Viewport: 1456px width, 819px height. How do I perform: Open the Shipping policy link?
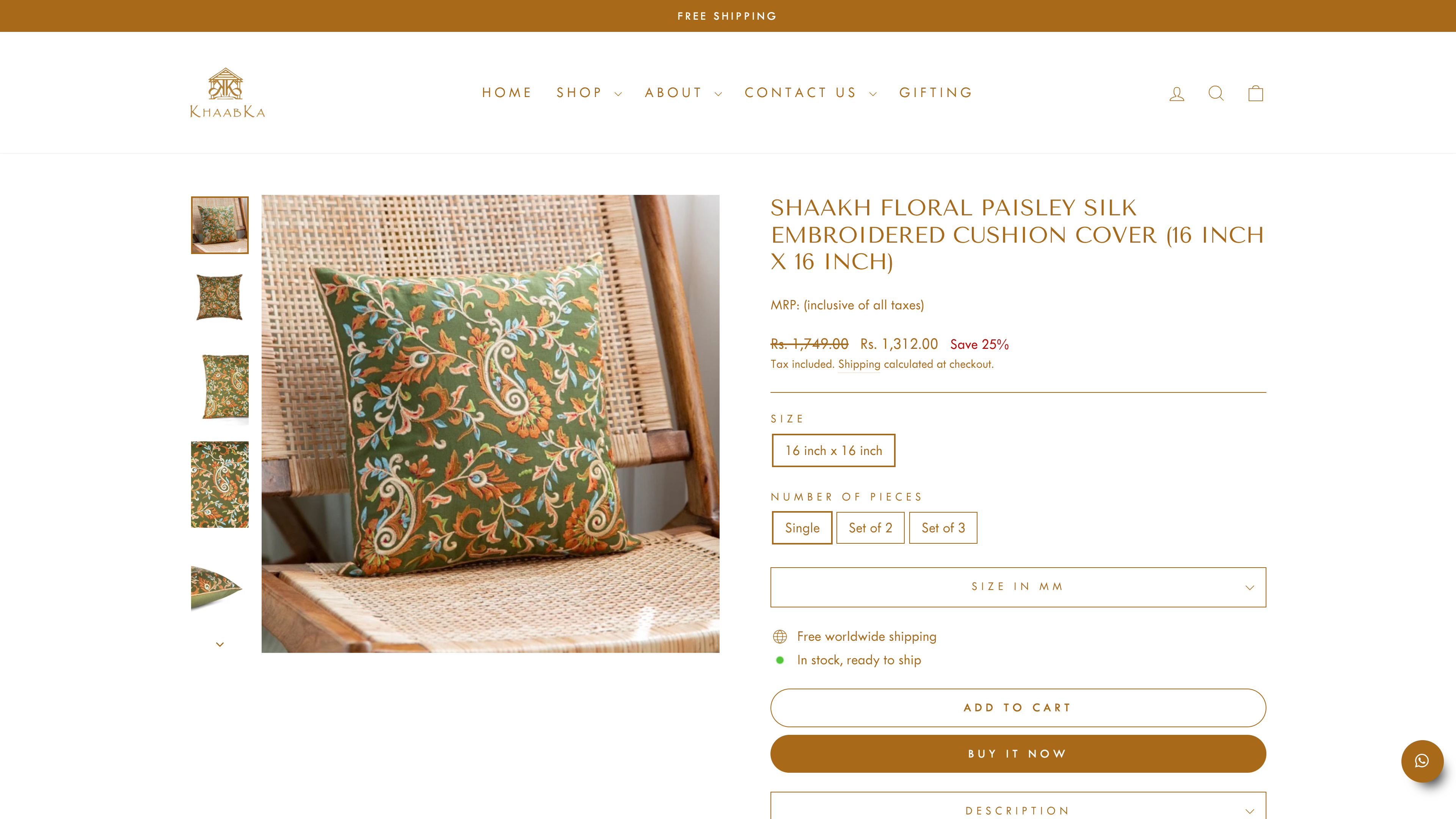click(858, 364)
